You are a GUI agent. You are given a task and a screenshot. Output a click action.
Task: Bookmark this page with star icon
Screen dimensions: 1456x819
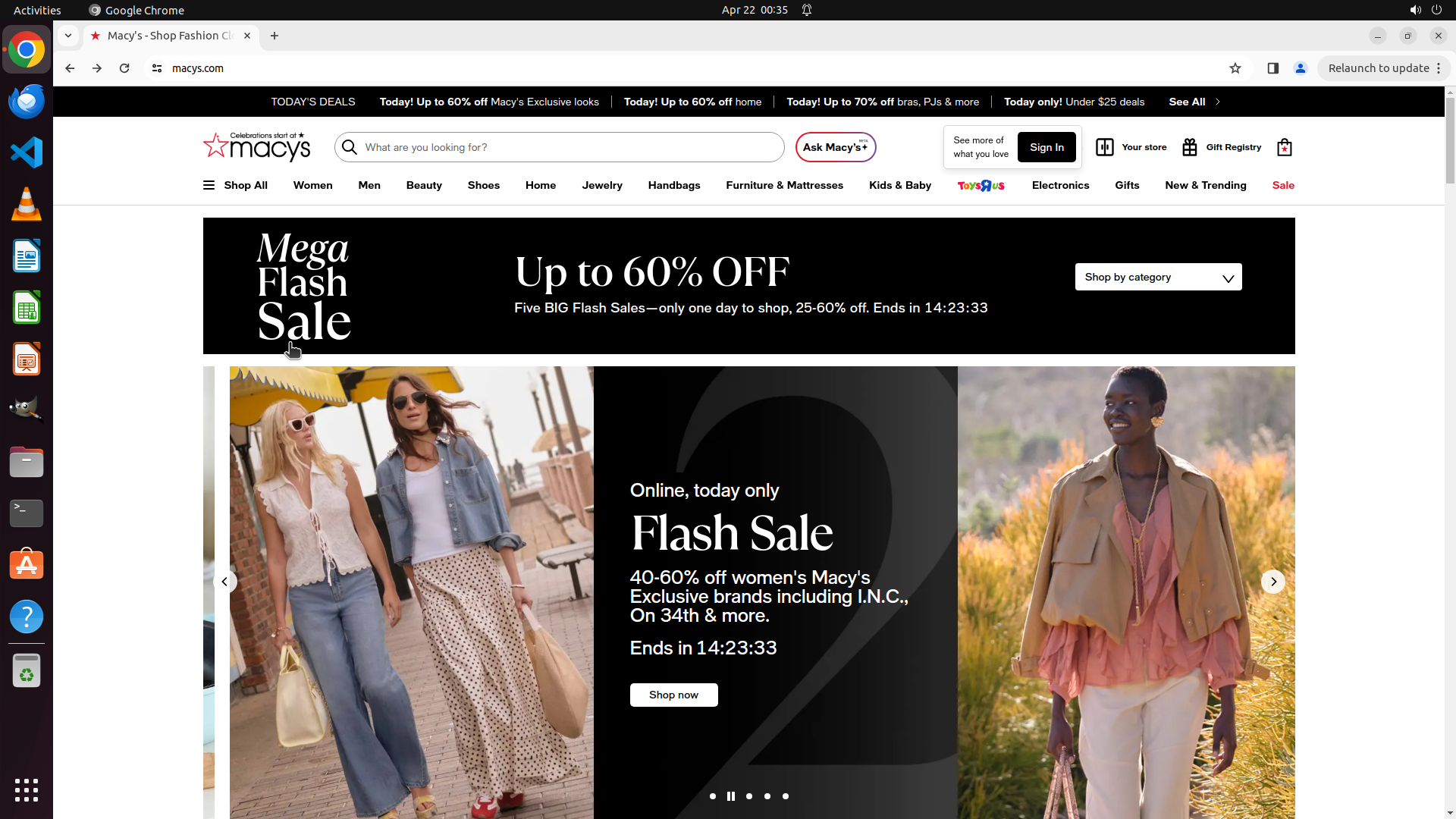1235,68
